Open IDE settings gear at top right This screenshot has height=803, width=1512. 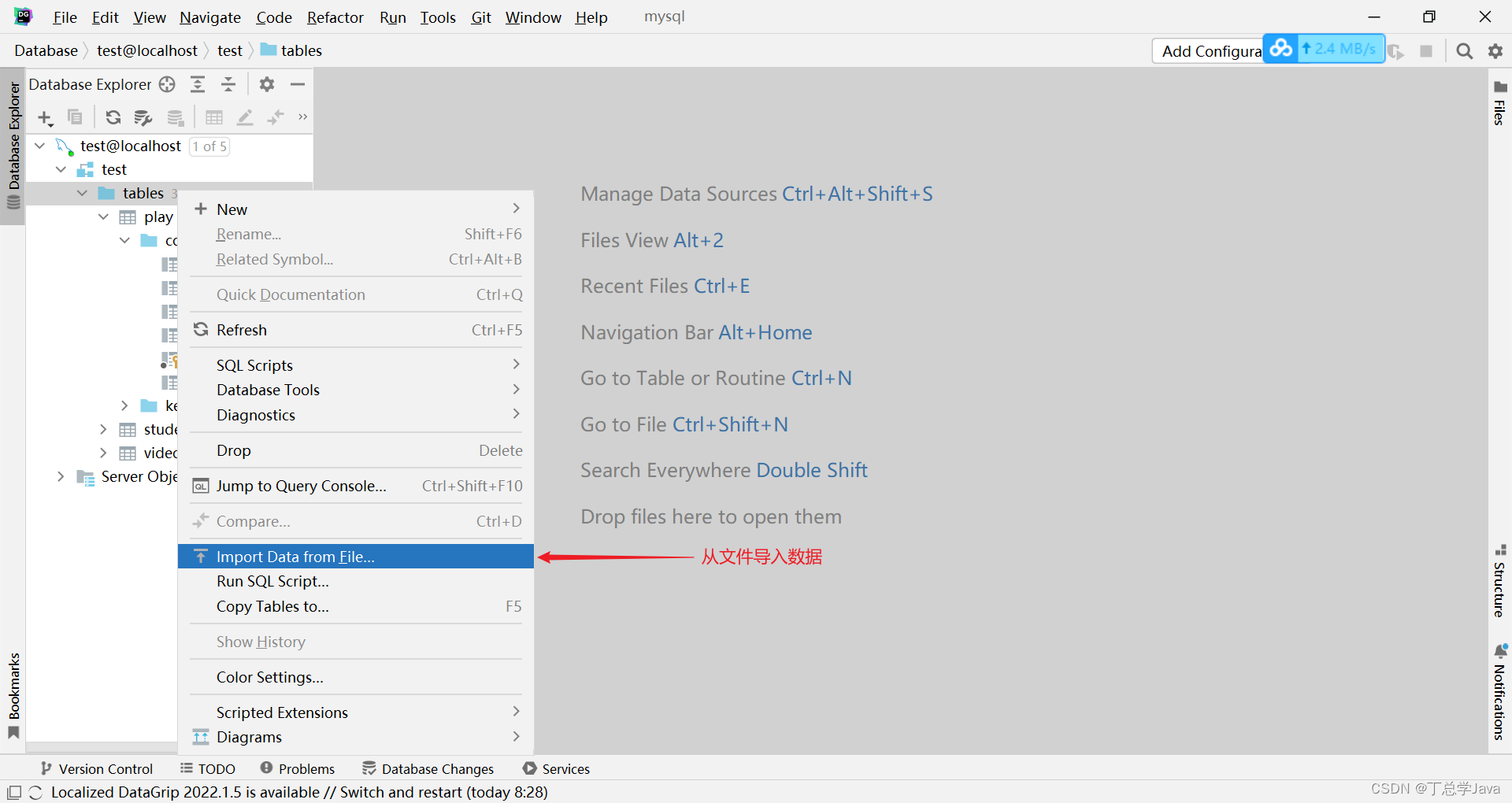[x=1495, y=51]
